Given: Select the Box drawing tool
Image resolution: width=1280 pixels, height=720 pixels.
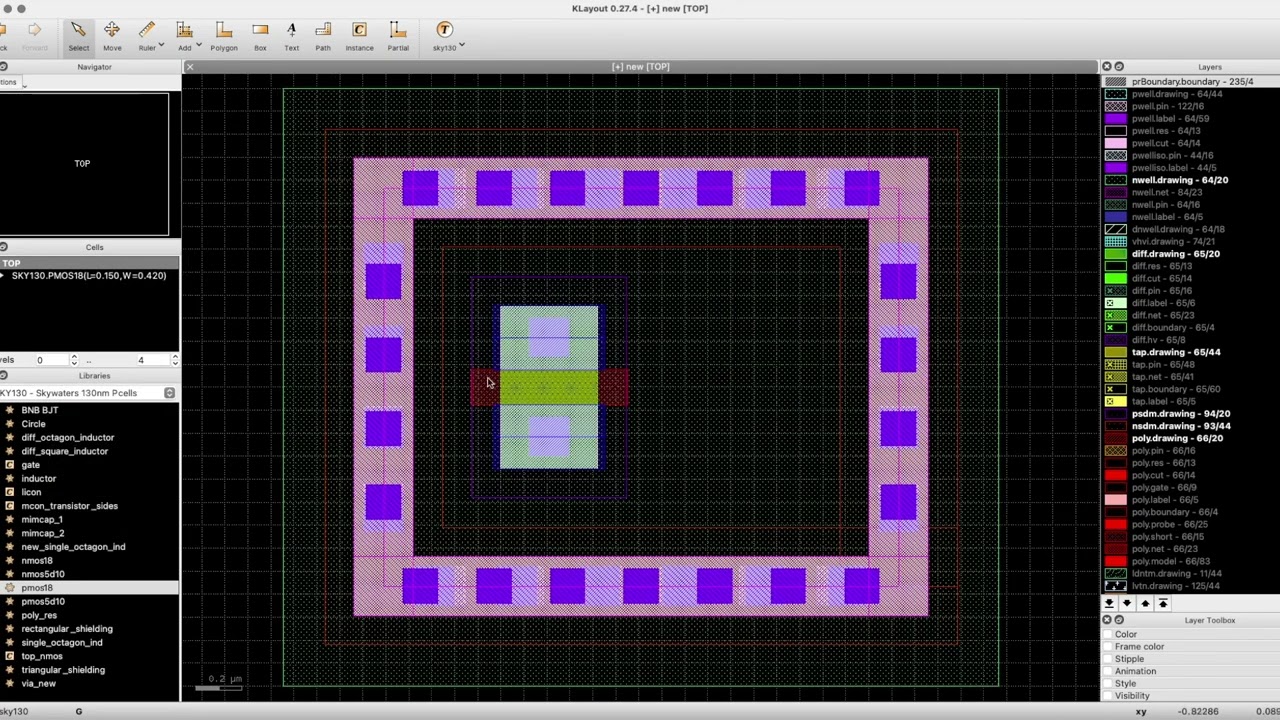Looking at the screenshot, I should click(x=260, y=36).
